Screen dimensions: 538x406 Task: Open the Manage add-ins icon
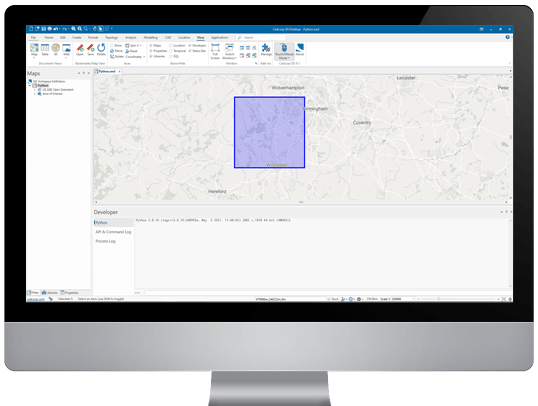(266, 50)
